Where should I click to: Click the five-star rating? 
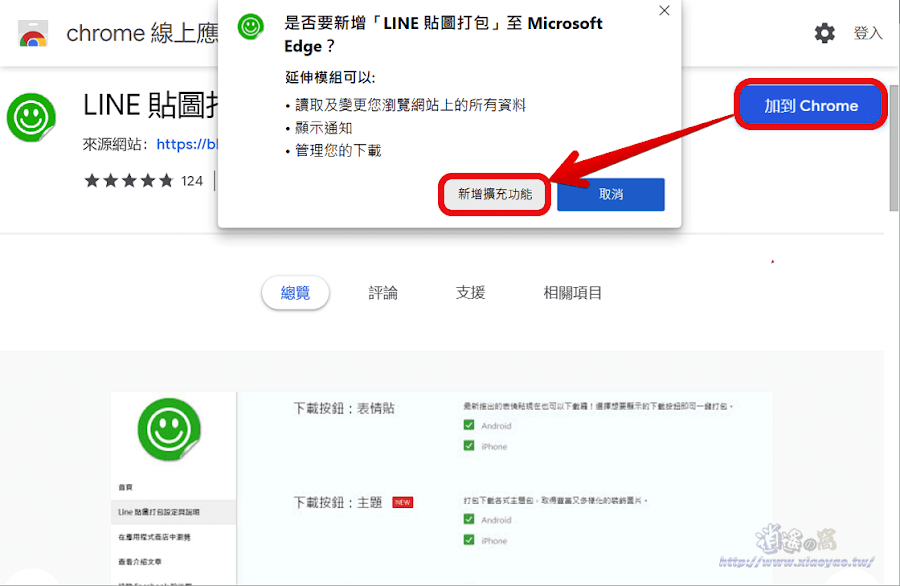pos(129,181)
